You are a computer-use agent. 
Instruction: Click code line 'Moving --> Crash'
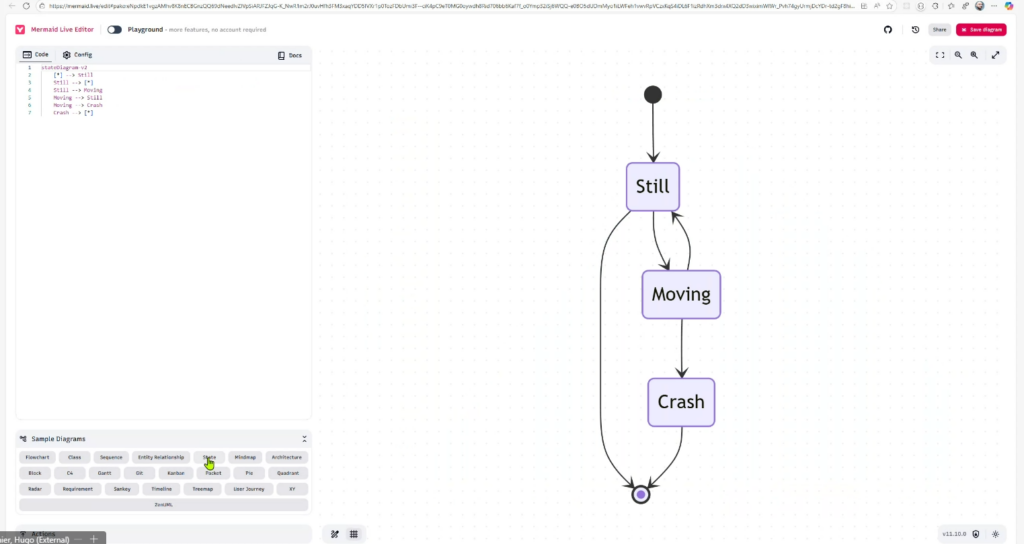[x=78, y=105]
